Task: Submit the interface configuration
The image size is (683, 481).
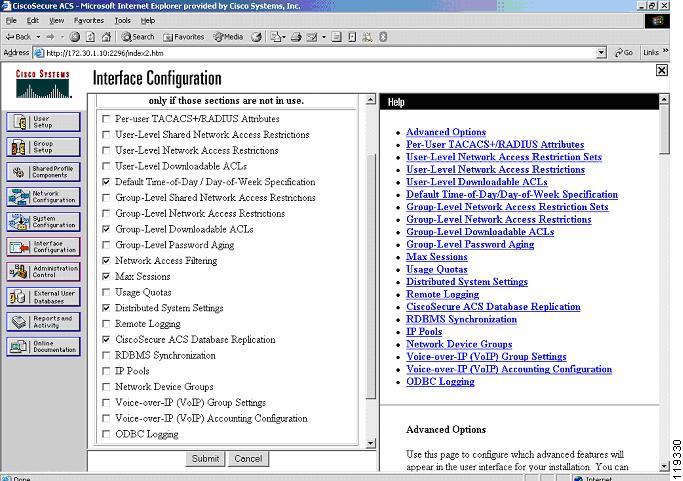Action: pyautogui.click(x=205, y=458)
